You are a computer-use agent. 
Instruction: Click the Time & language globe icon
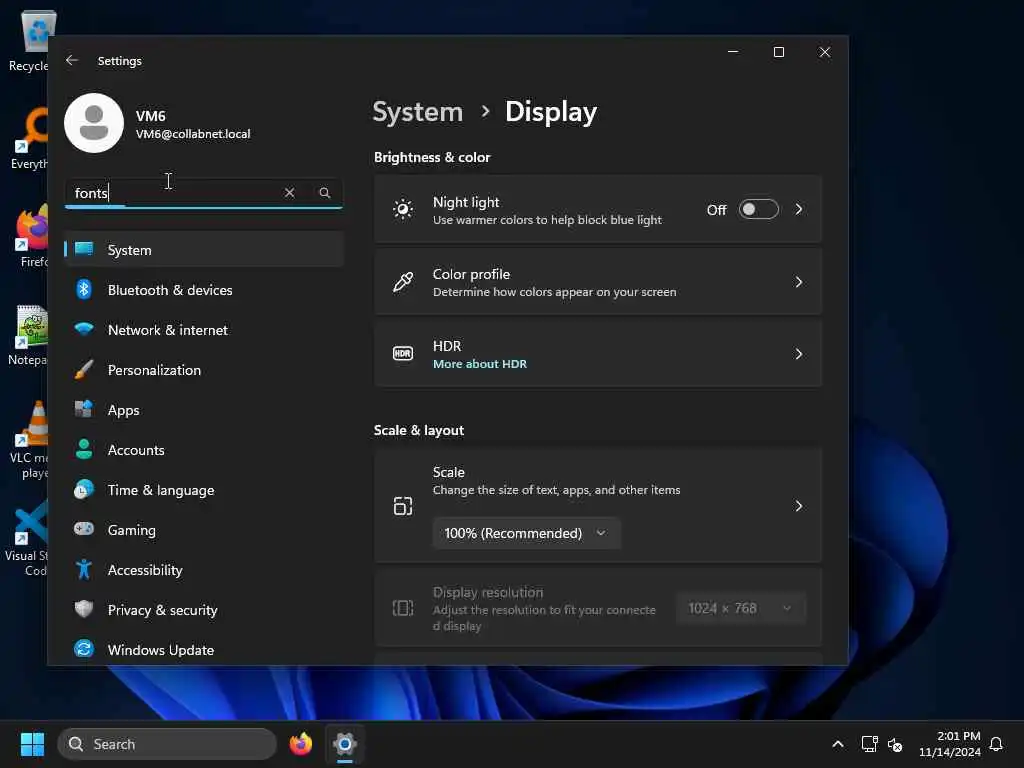tap(84, 490)
